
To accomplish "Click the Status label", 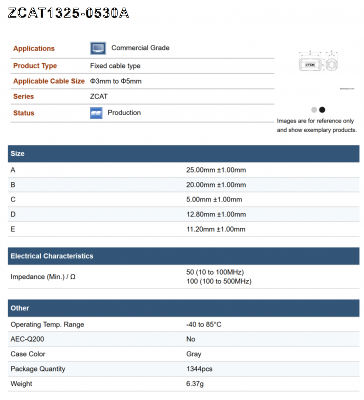I will 24,113.
